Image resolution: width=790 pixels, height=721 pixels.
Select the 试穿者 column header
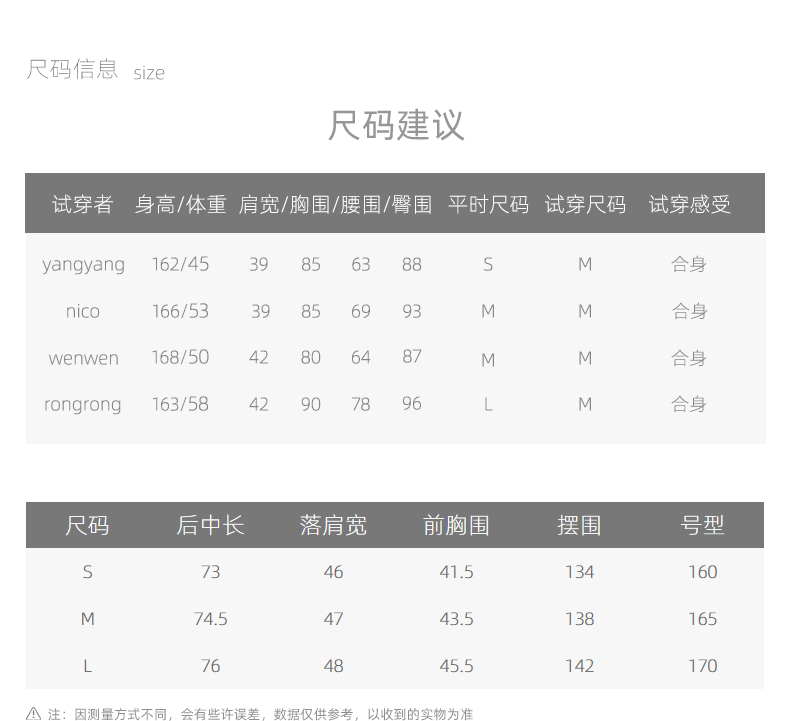[83, 205]
